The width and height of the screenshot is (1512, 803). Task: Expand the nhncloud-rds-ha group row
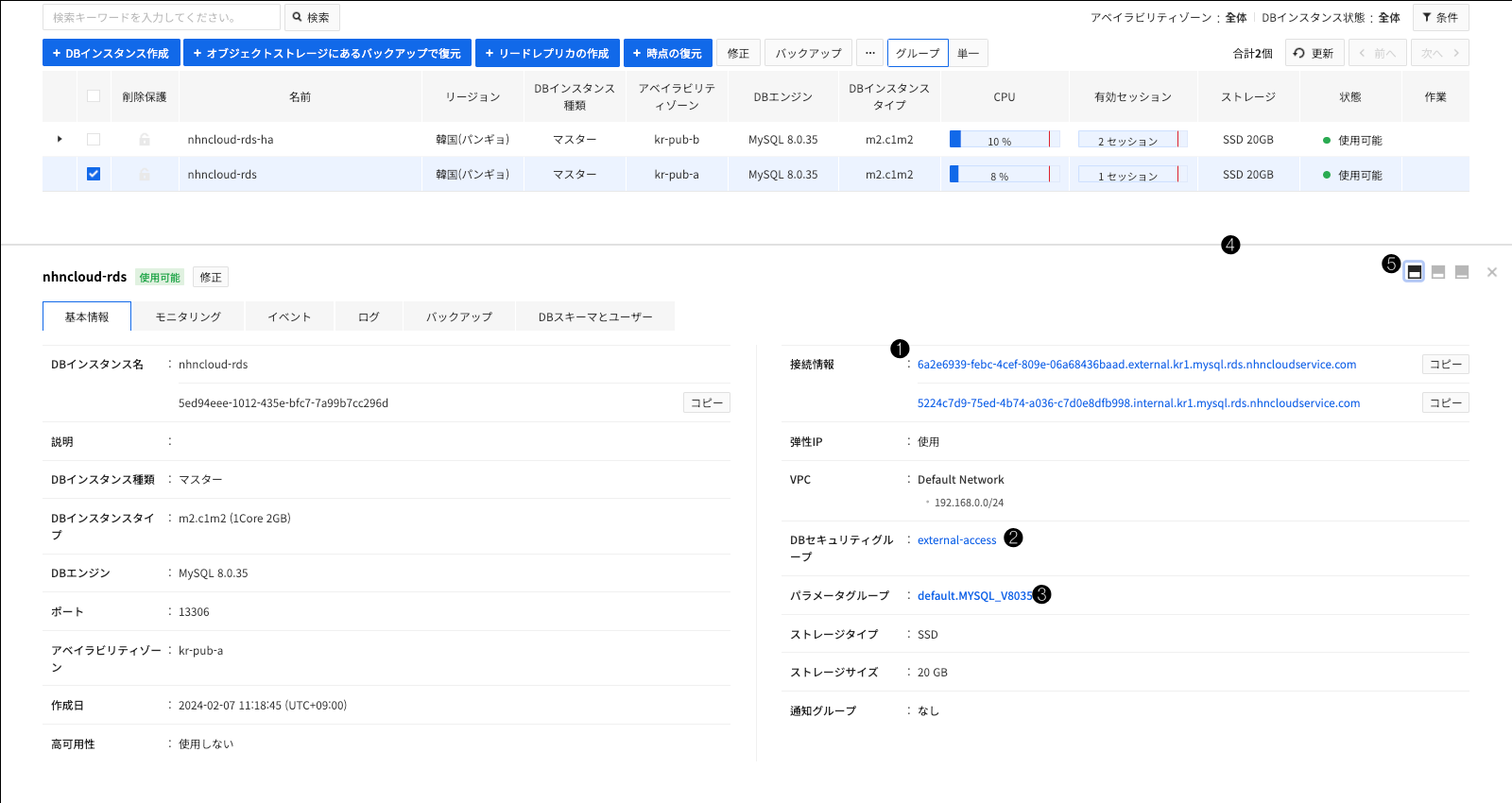(60, 139)
